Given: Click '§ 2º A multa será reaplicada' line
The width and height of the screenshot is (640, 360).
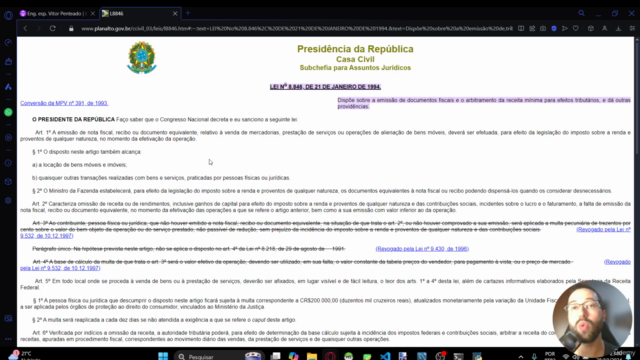Looking at the screenshot, I should (x=164, y=320).
